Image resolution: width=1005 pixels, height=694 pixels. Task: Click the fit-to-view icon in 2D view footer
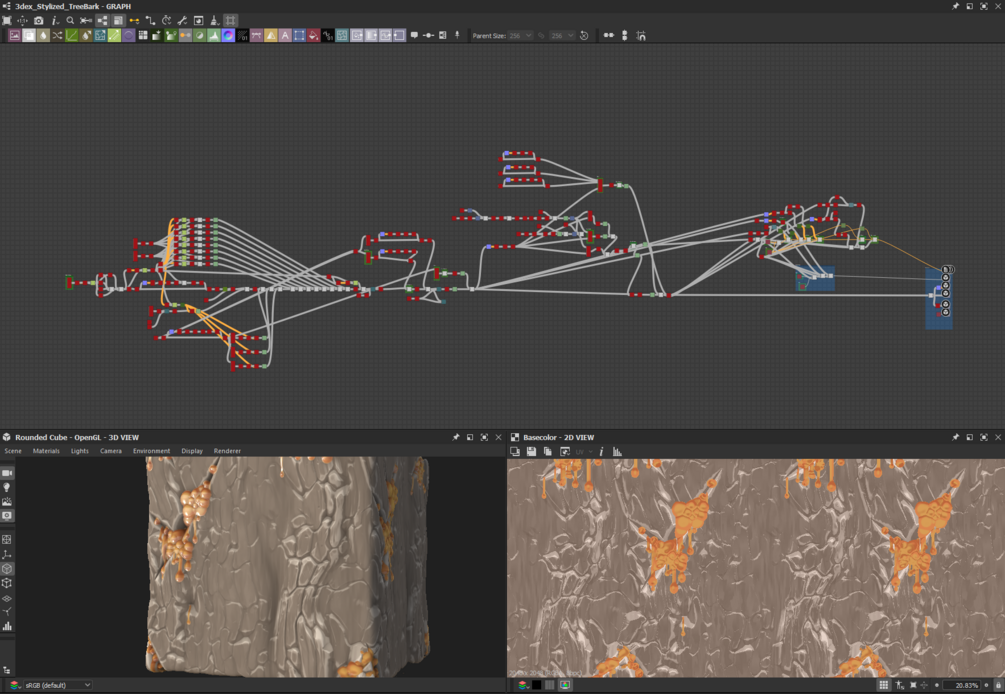click(x=913, y=685)
